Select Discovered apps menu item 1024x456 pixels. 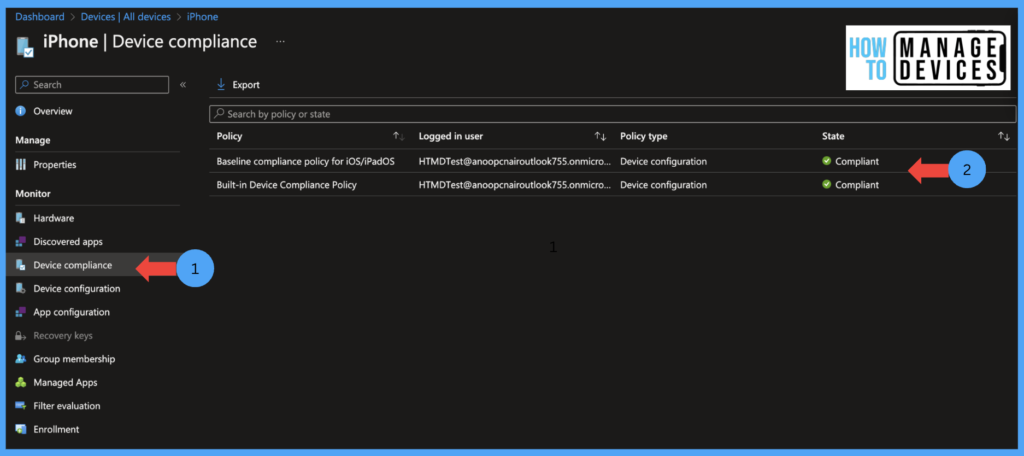click(68, 242)
